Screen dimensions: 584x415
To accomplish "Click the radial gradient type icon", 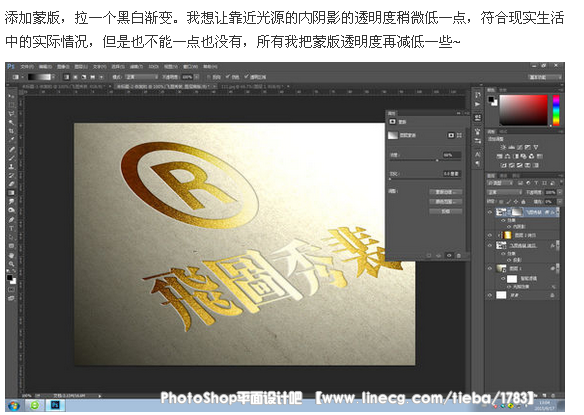I will (x=75, y=77).
